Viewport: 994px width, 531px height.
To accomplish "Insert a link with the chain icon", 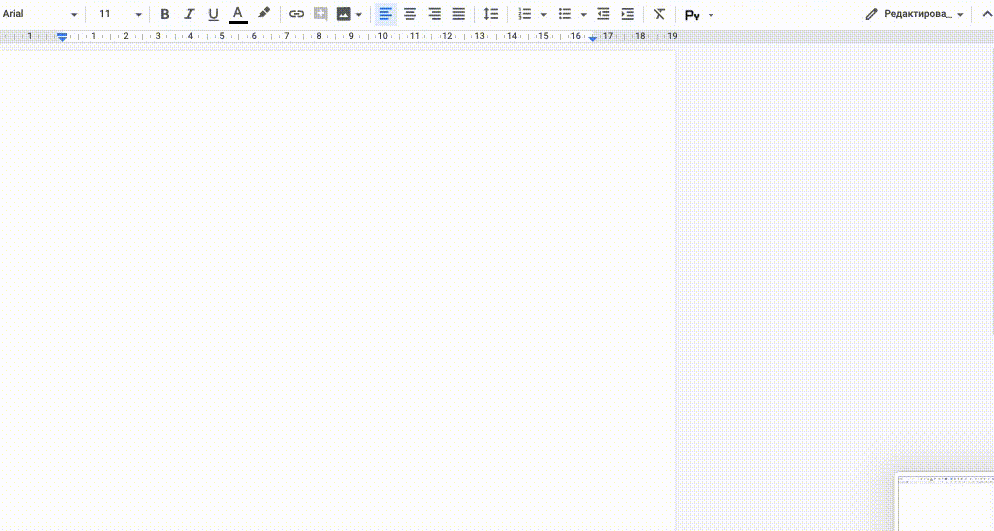I will click(x=296, y=14).
